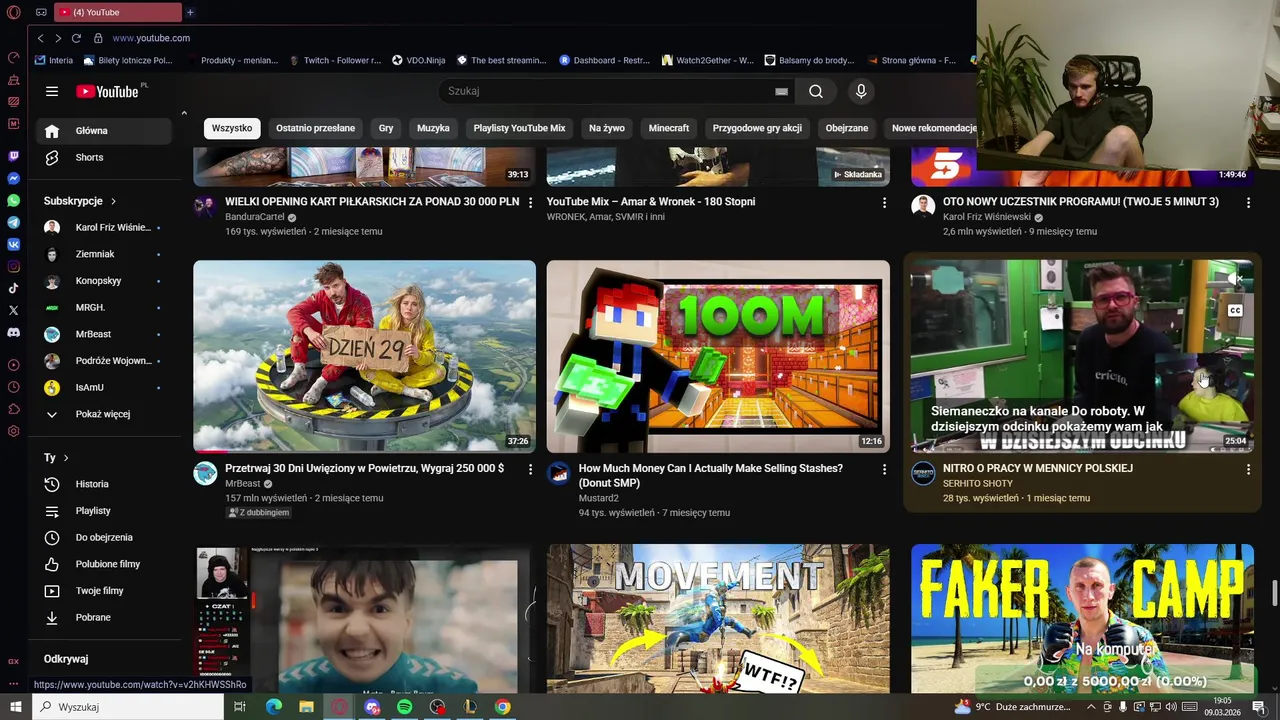Open TikTok in the Opera sidebar
Screen dimensions: 1280x720
[14, 288]
